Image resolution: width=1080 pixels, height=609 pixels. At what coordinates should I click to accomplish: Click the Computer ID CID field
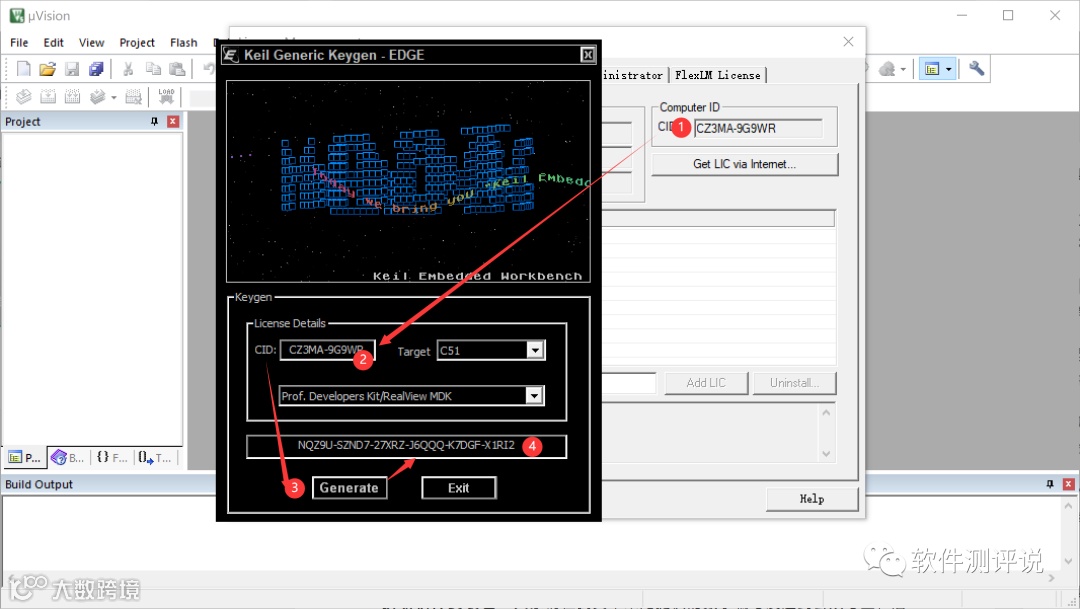(758, 128)
